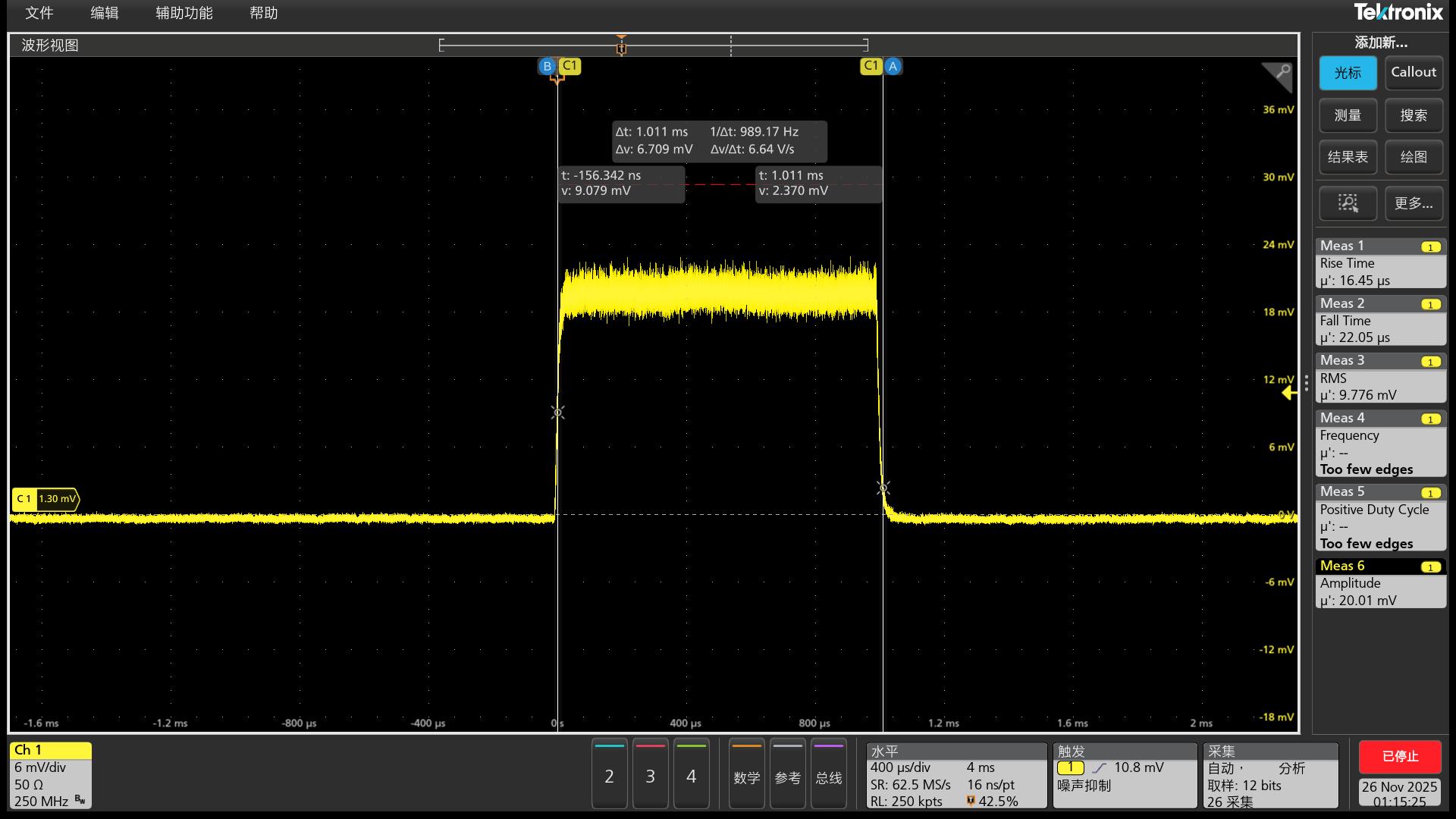Open the Ch 1 vertical settings badge

[x=50, y=775]
